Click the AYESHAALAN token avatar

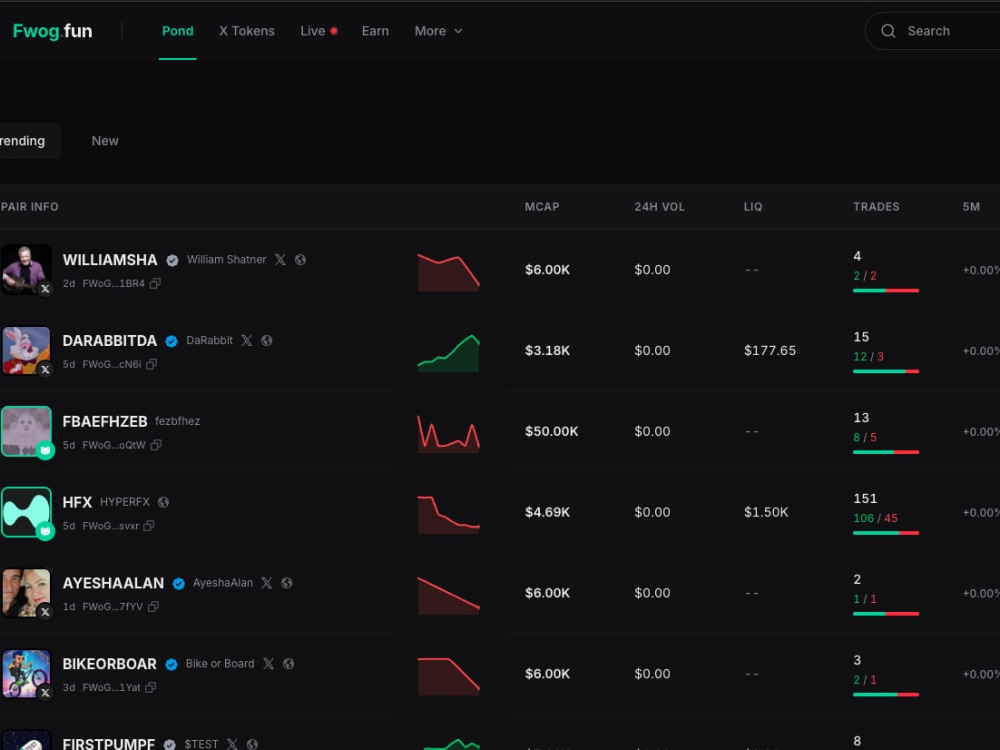tap(26, 593)
